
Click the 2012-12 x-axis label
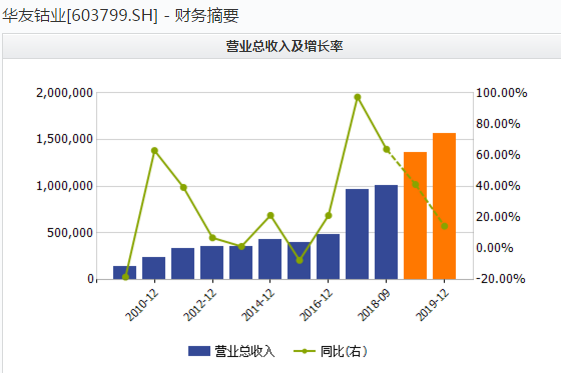tap(200, 305)
